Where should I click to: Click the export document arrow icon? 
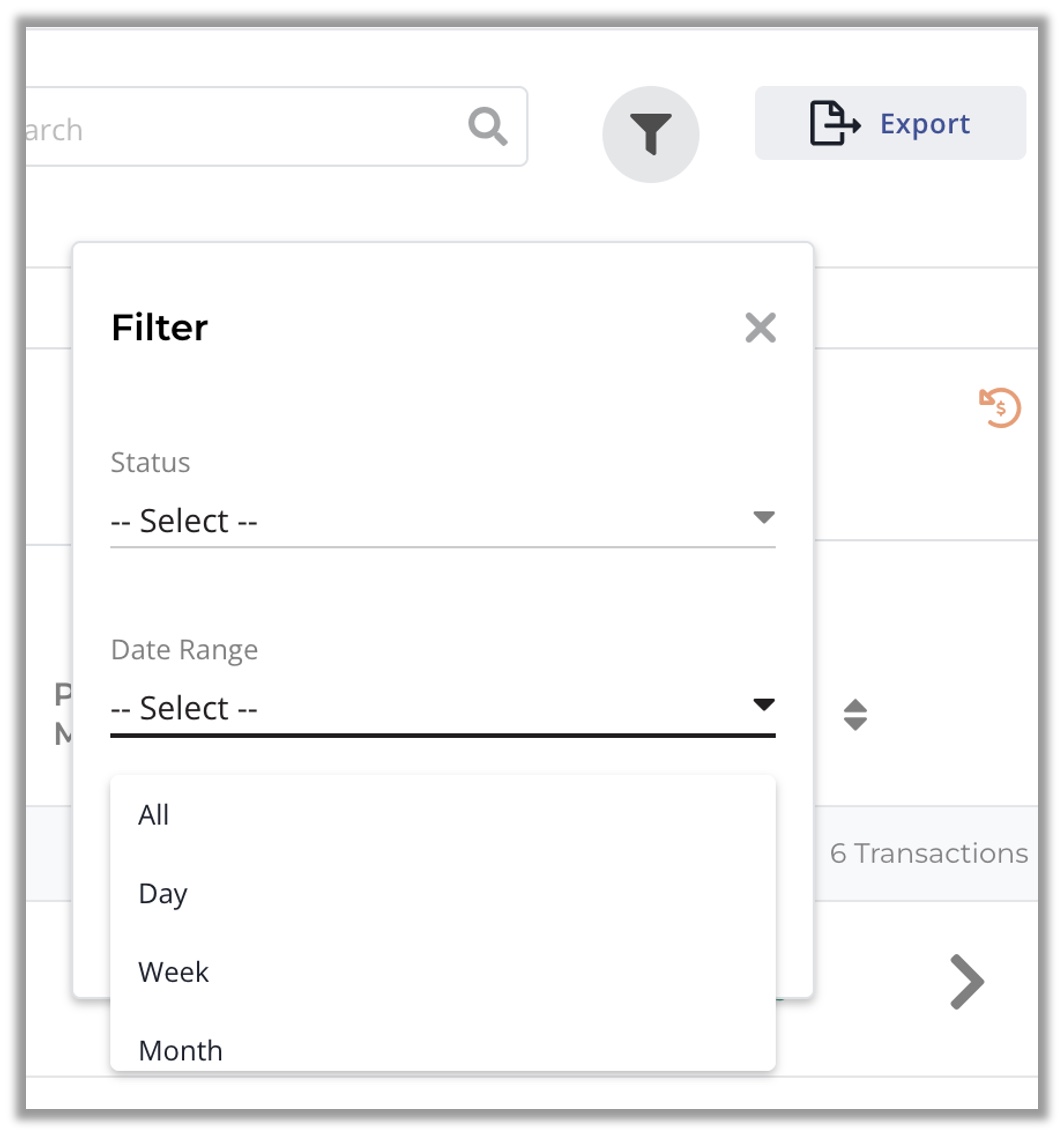tap(834, 123)
